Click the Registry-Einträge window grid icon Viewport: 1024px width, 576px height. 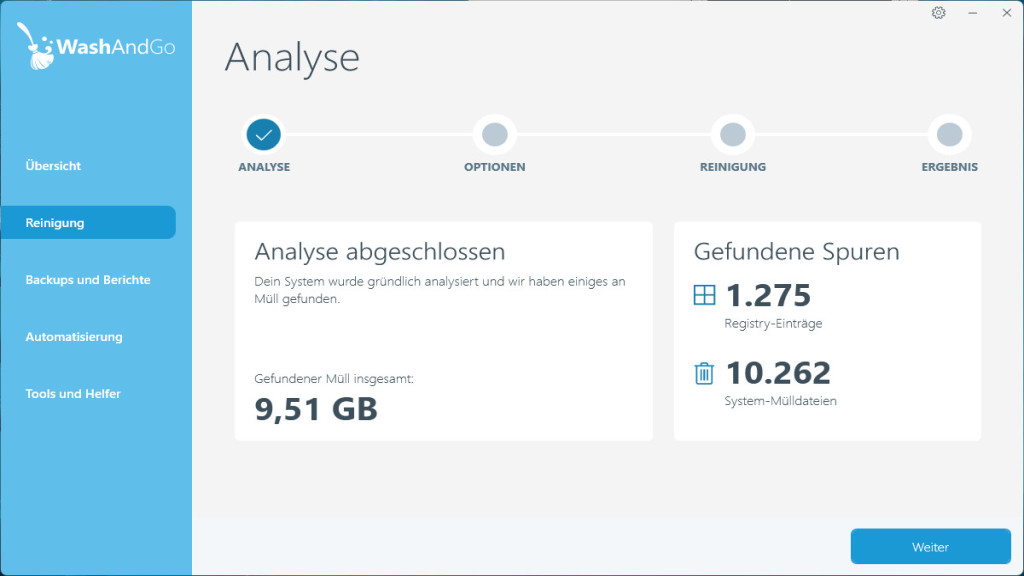(704, 295)
